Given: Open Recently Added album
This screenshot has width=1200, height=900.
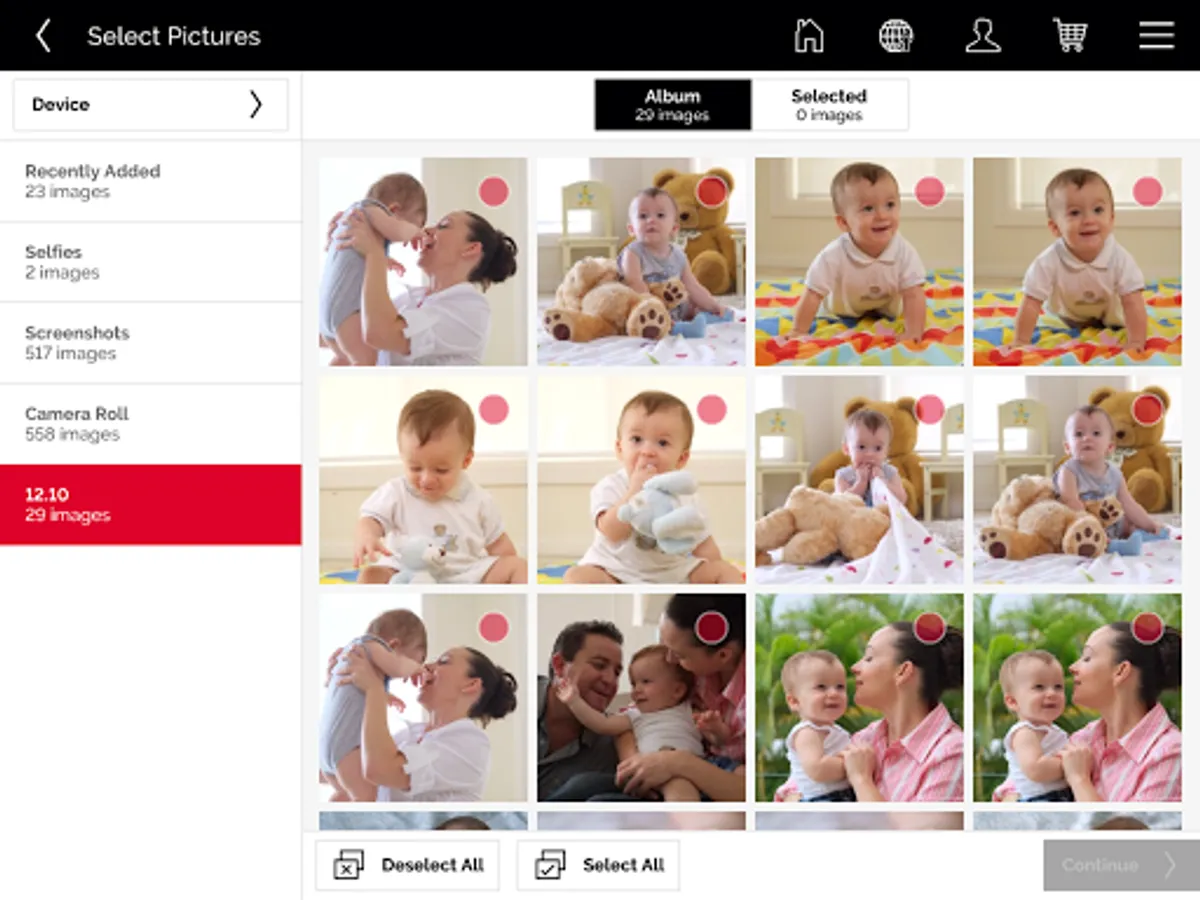Looking at the screenshot, I should [x=150, y=181].
